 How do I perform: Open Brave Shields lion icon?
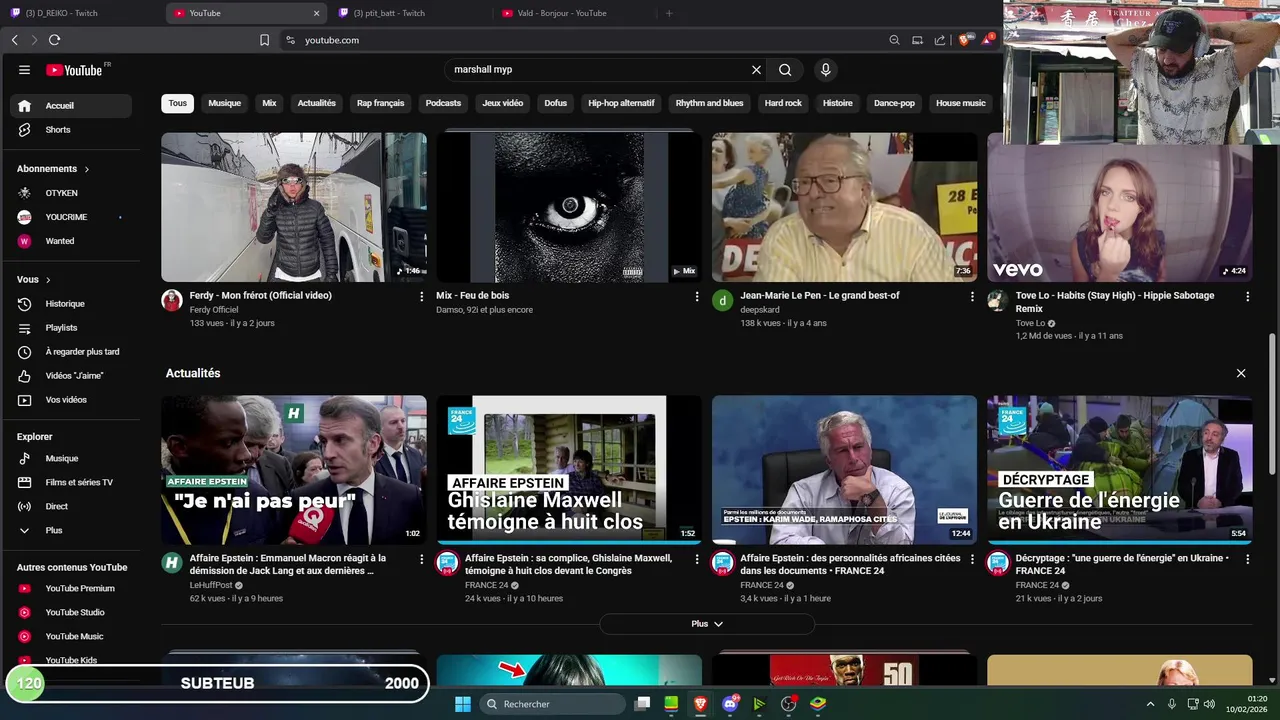(964, 40)
